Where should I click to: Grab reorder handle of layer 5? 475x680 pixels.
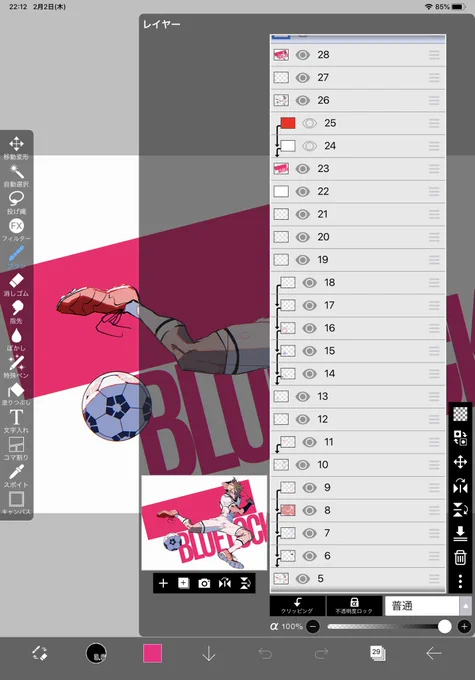(x=434, y=579)
